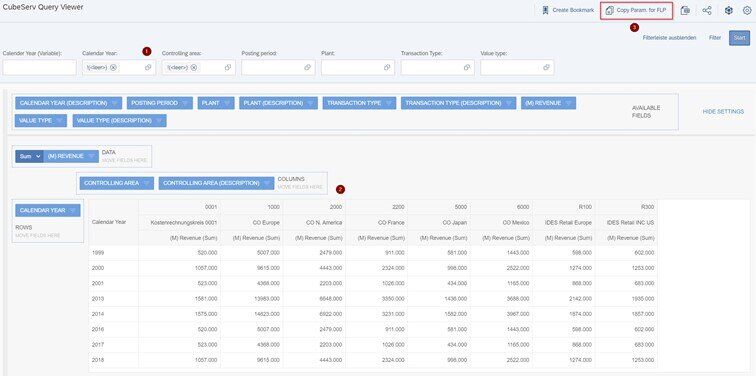Click cell value 13983.000
756x376 pixels.
(x=267, y=299)
